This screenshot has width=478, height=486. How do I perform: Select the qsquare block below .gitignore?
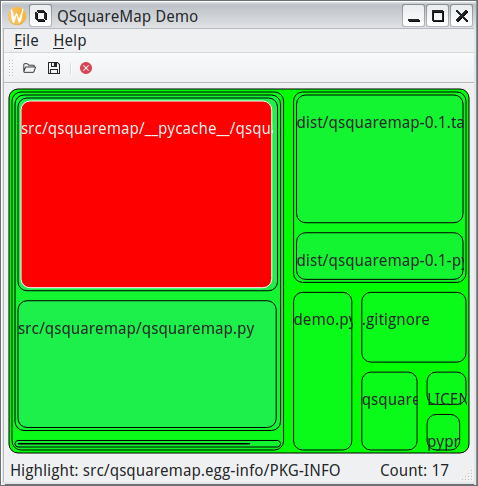click(x=389, y=411)
